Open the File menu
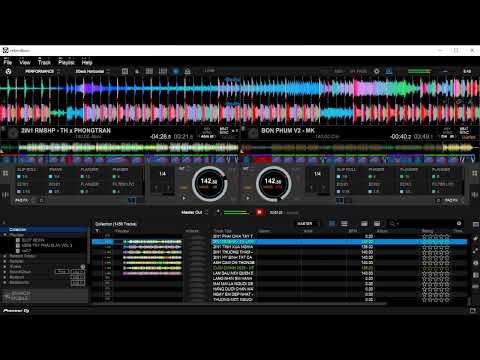 [x=8, y=62]
